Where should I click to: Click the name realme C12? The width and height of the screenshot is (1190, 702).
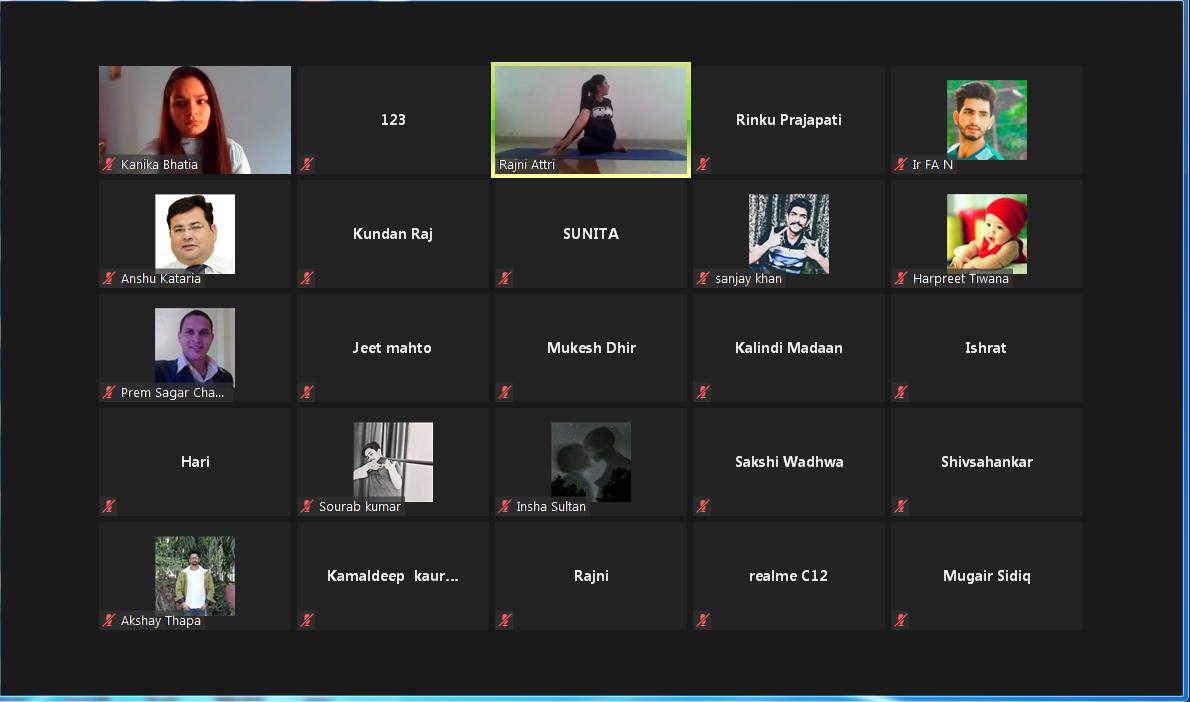point(789,576)
